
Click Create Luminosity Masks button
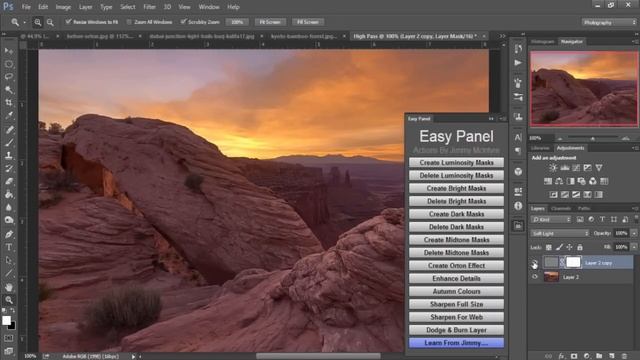456,162
